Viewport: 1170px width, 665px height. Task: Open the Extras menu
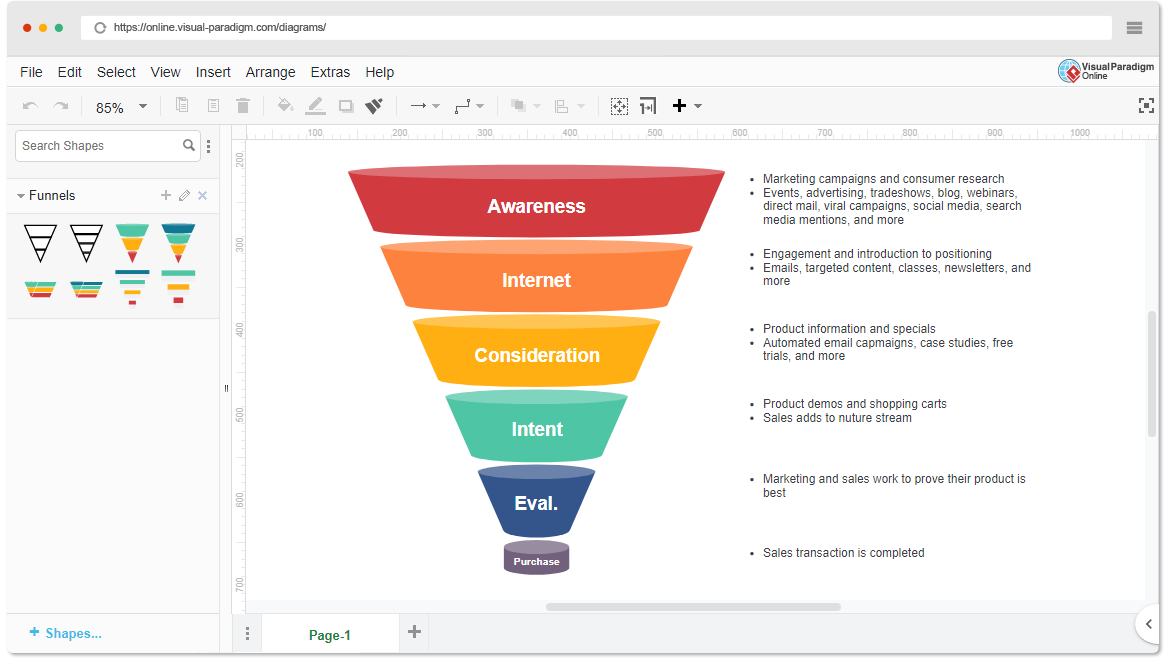(x=330, y=72)
